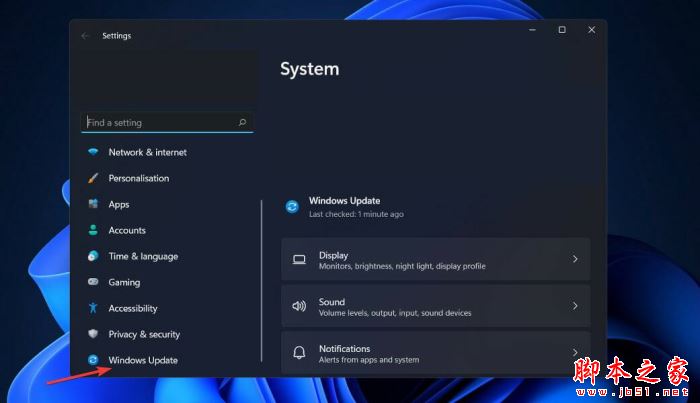
Task: Maximize the Settings window
Action: click(x=562, y=30)
